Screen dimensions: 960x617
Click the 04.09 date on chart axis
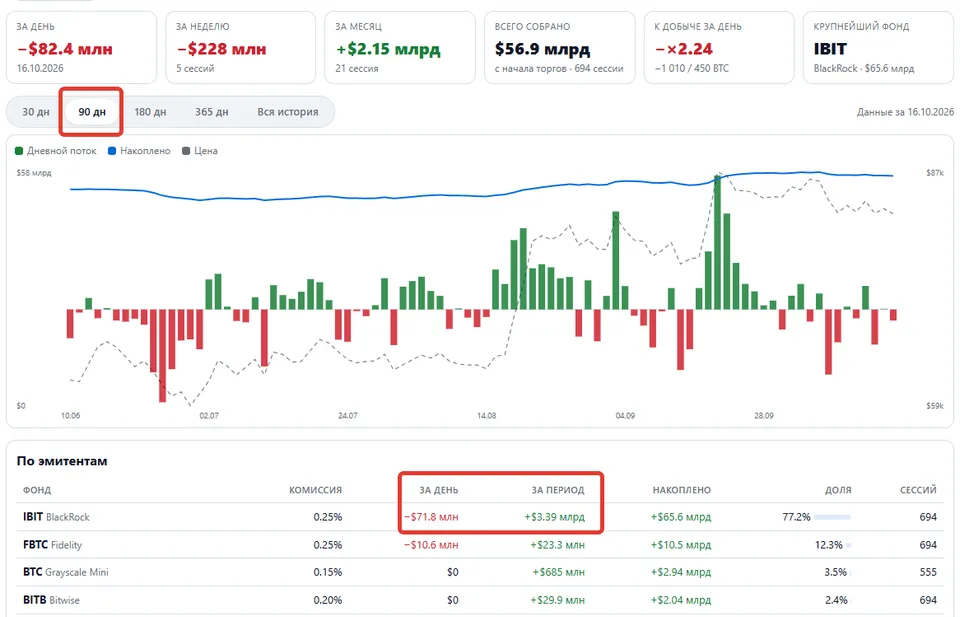click(x=625, y=416)
